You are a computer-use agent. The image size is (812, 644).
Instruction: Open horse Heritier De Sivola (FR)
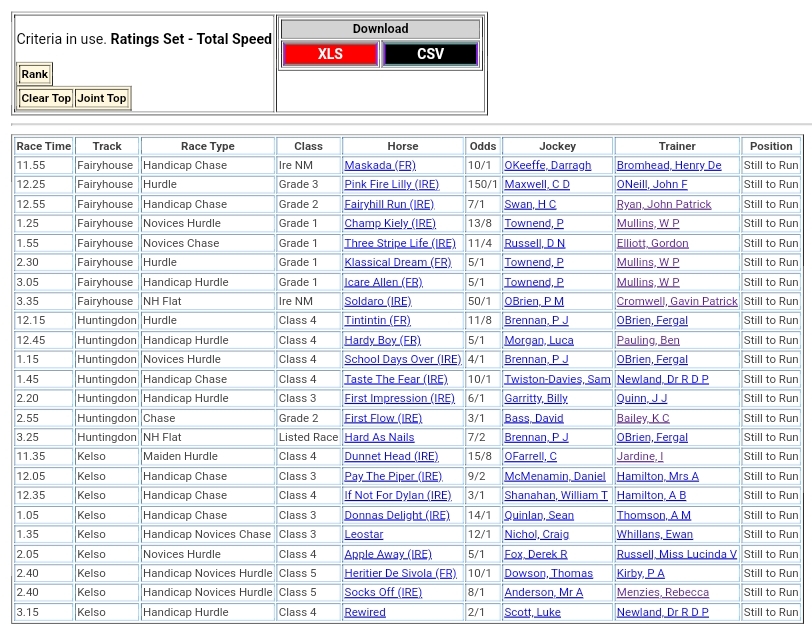(x=400, y=573)
